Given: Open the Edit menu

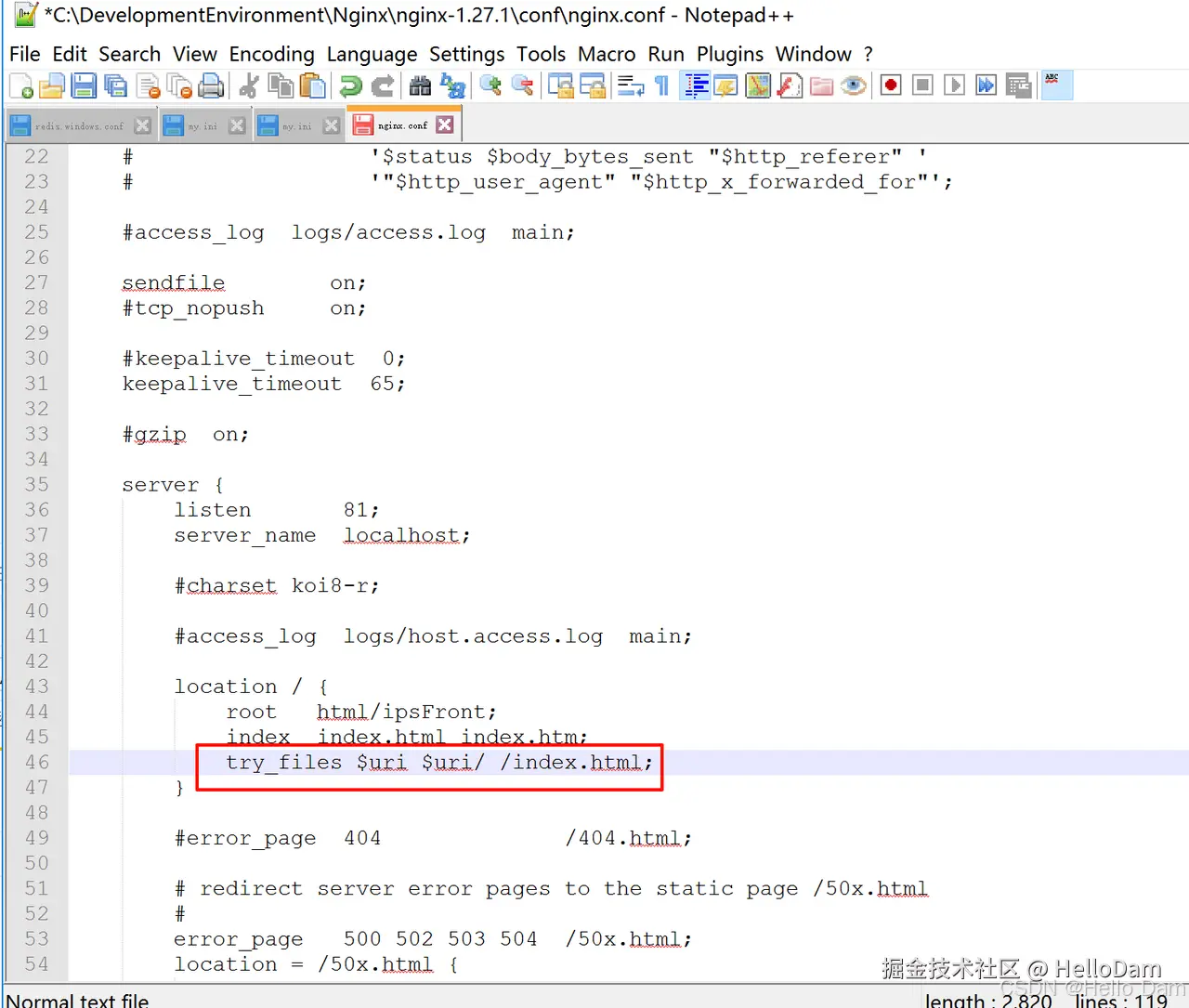Looking at the screenshot, I should click(70, 54).
